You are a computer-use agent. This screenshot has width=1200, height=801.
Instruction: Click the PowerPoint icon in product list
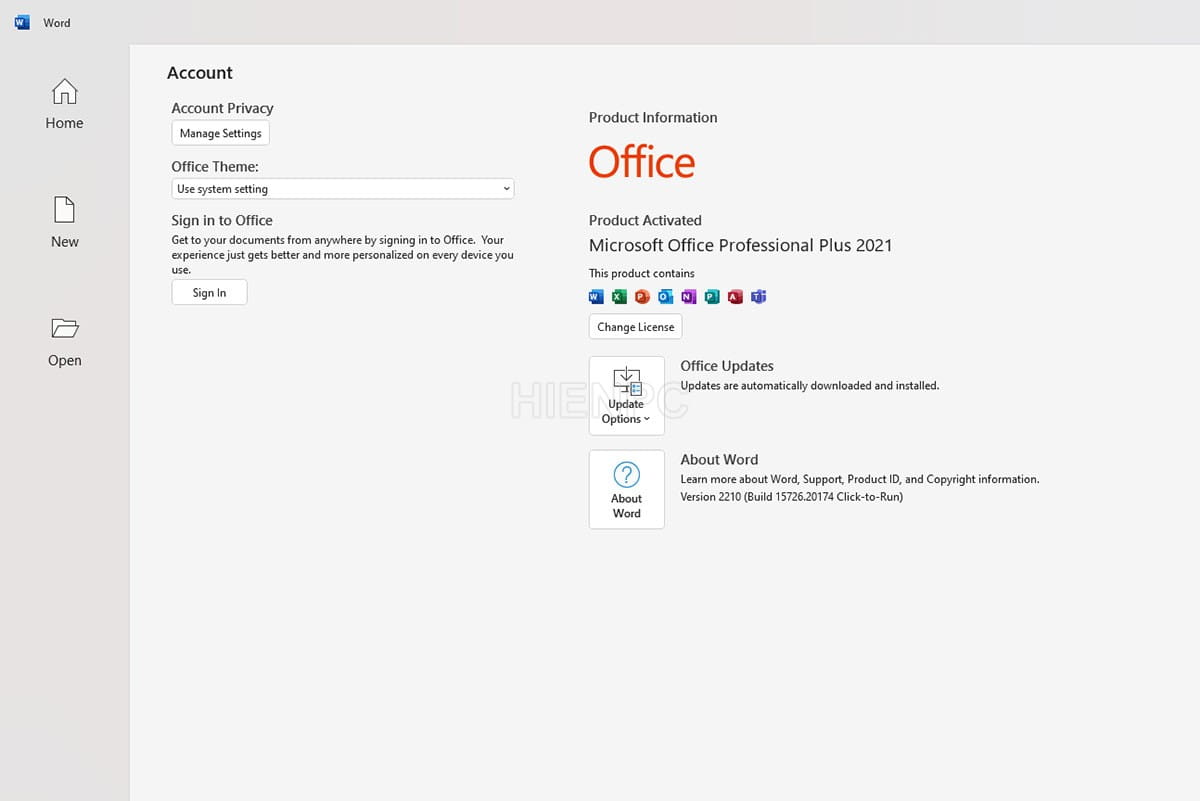(642, 296)
